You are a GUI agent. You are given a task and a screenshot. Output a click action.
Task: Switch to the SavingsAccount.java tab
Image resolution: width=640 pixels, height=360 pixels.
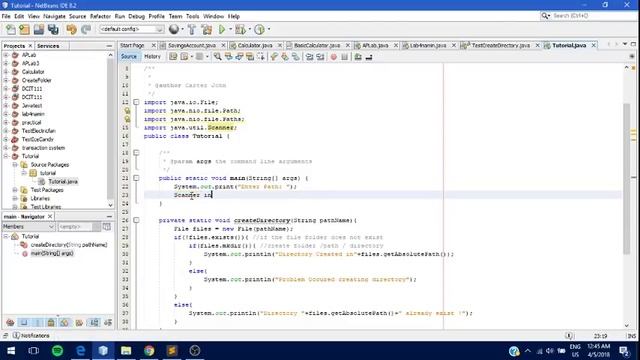coord(191,45)
